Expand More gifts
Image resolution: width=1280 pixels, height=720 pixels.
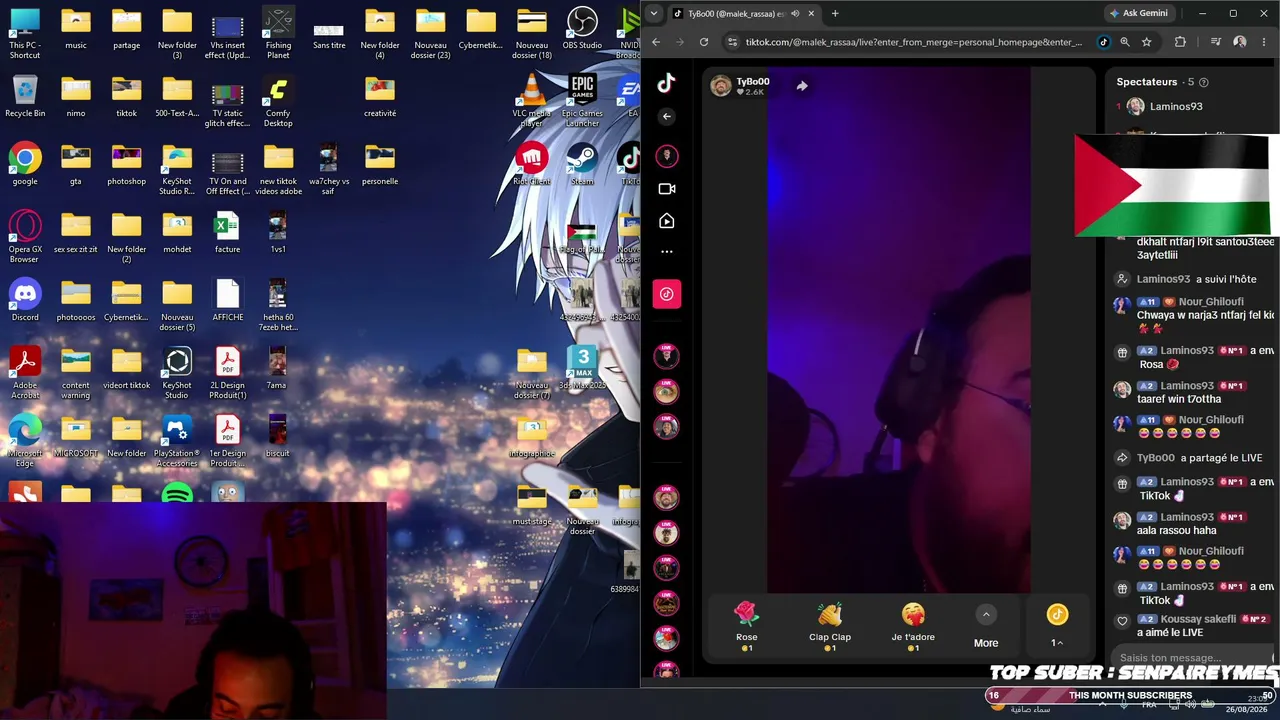tap(986, 628)
